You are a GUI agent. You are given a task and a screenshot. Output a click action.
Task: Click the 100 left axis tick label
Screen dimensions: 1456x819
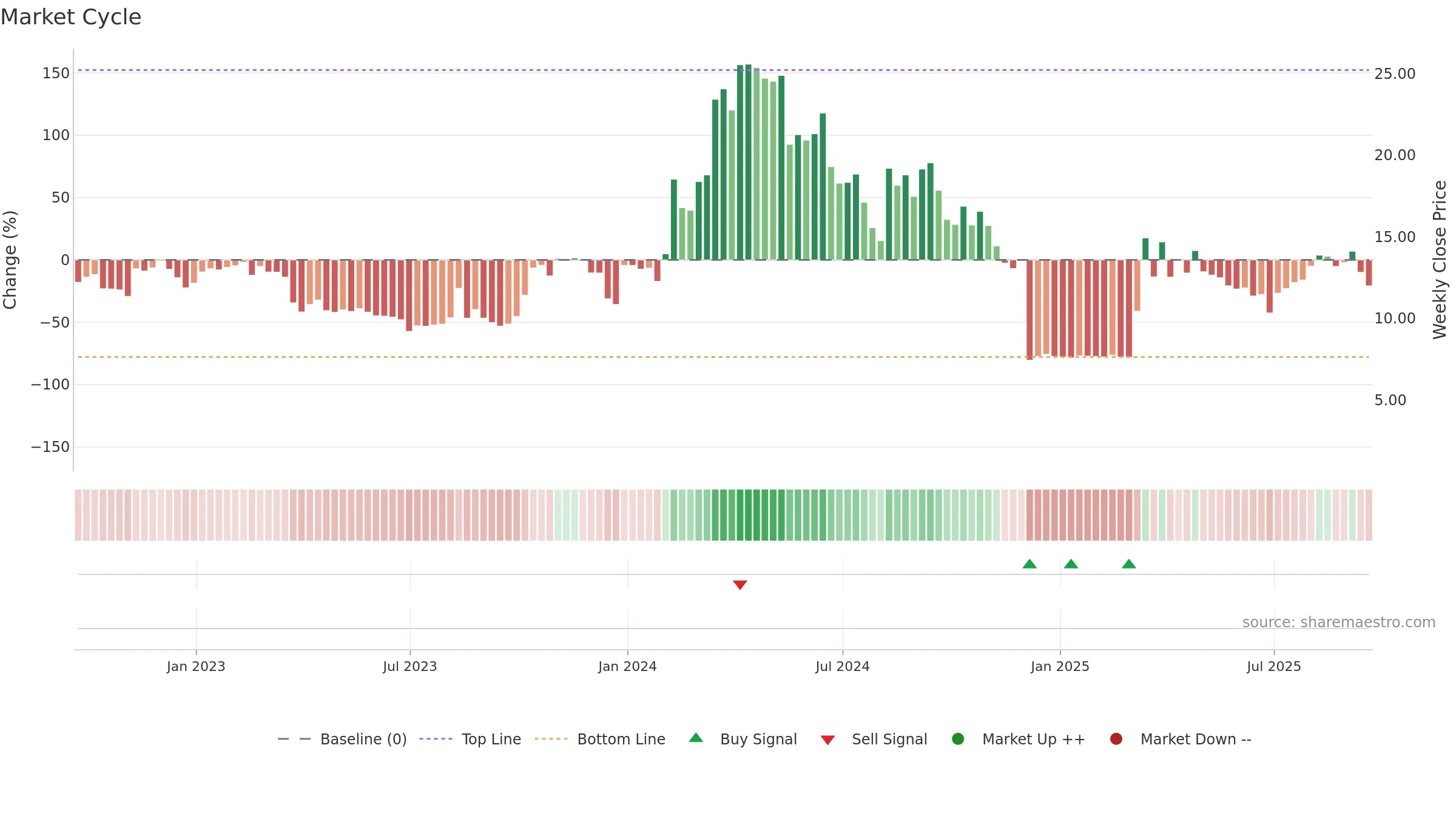[x=56, y=135]
